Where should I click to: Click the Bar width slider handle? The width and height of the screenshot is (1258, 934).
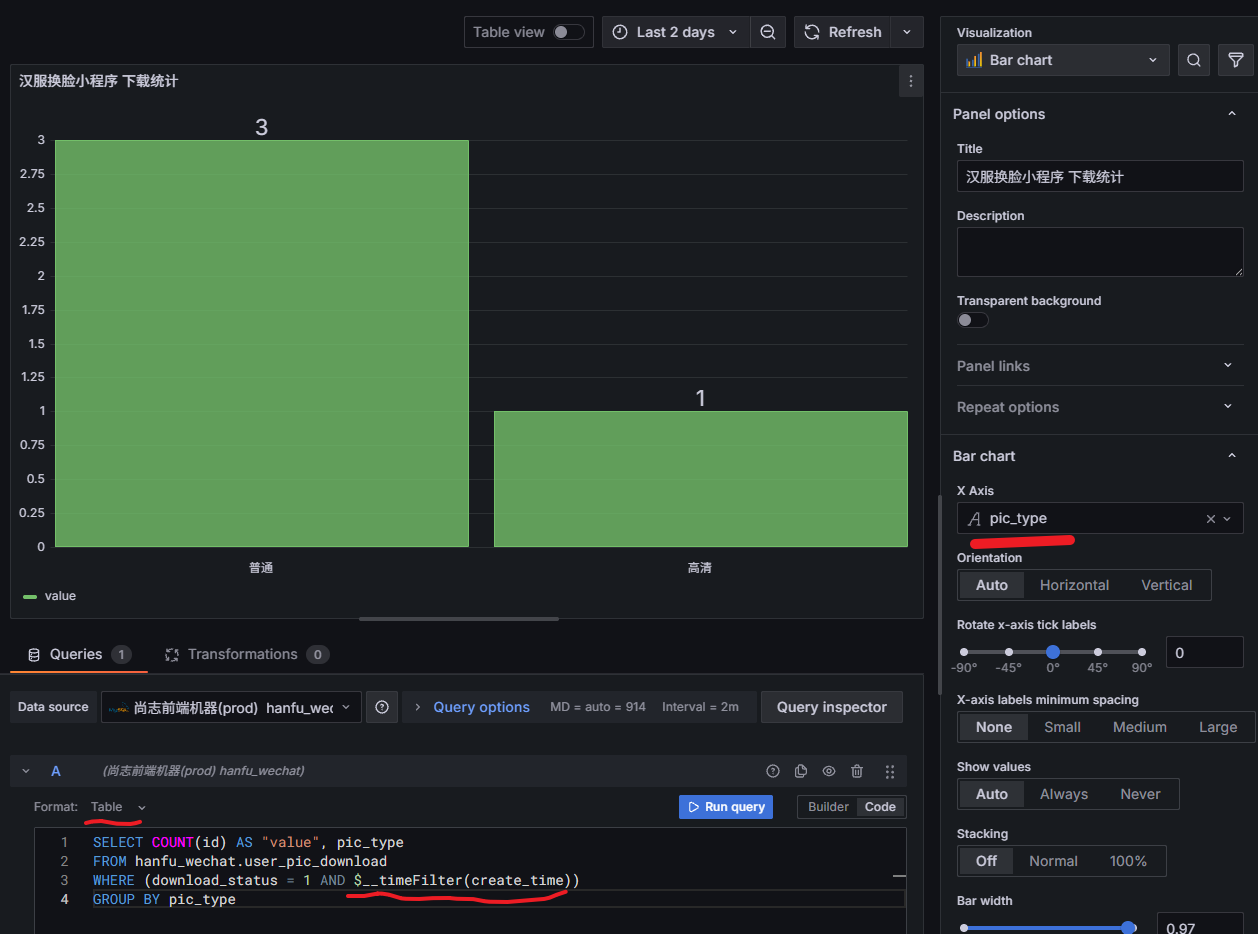click(1129, 928)
